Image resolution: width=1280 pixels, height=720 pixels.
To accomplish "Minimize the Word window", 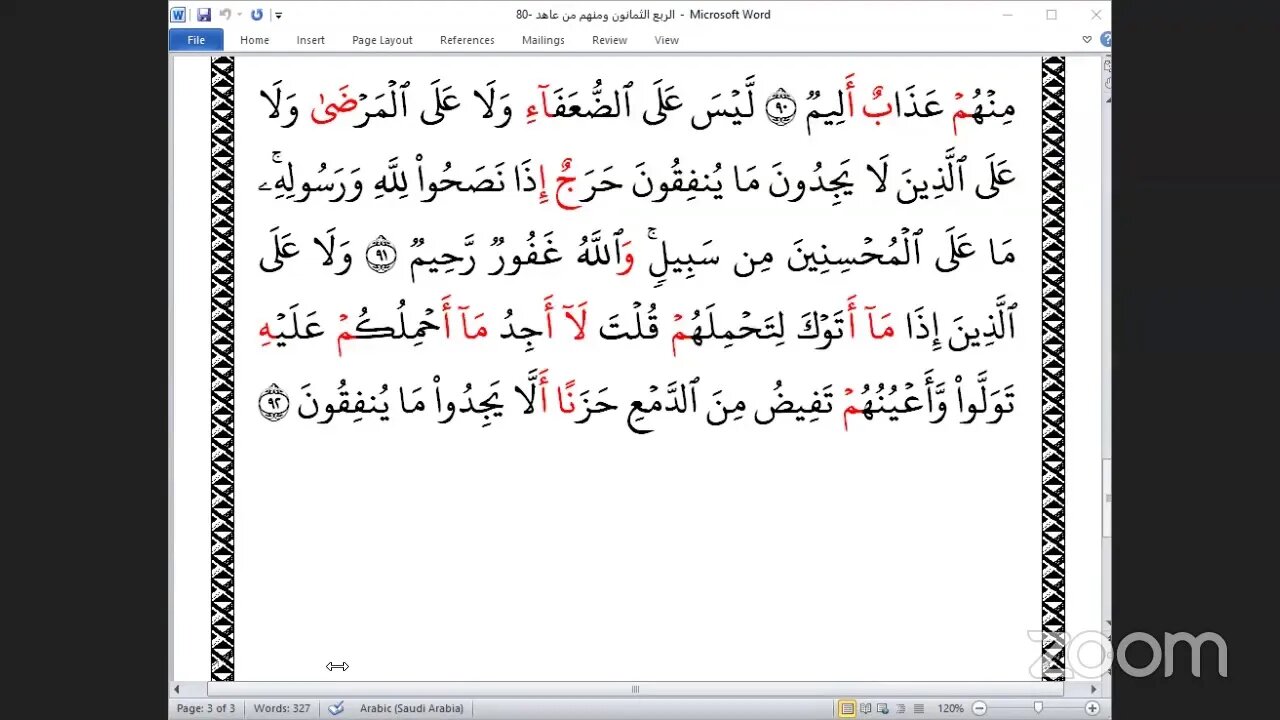I will coord(1007,15).
